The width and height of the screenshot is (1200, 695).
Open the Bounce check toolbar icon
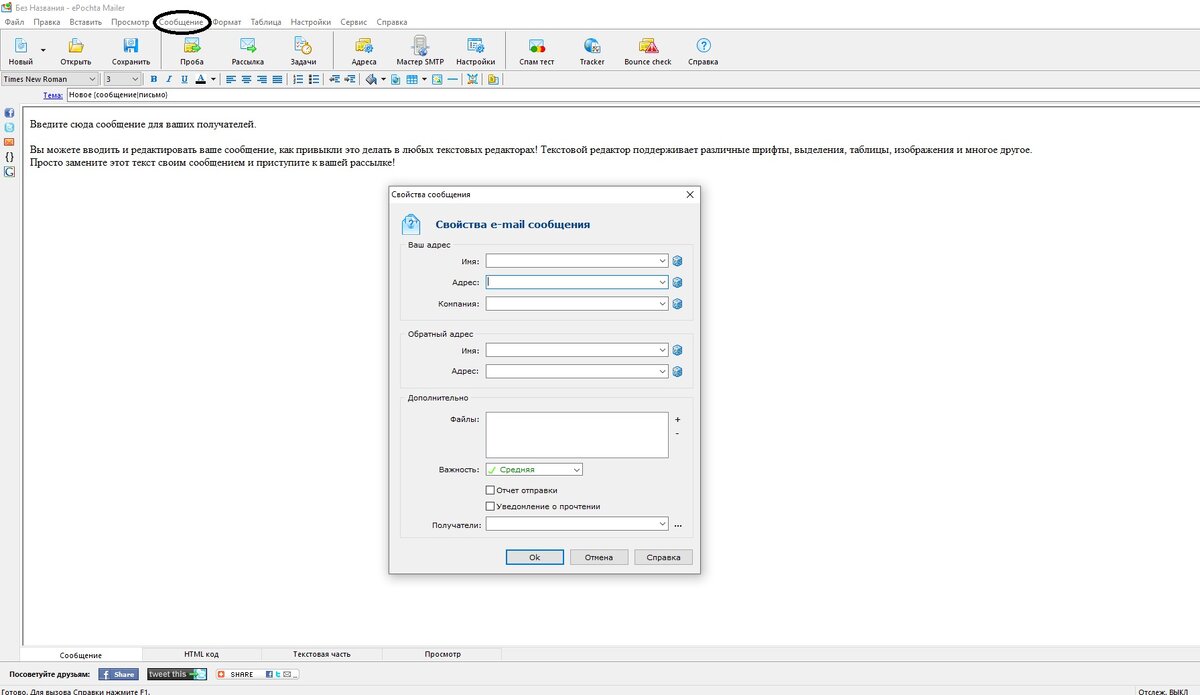coord(648,46)
